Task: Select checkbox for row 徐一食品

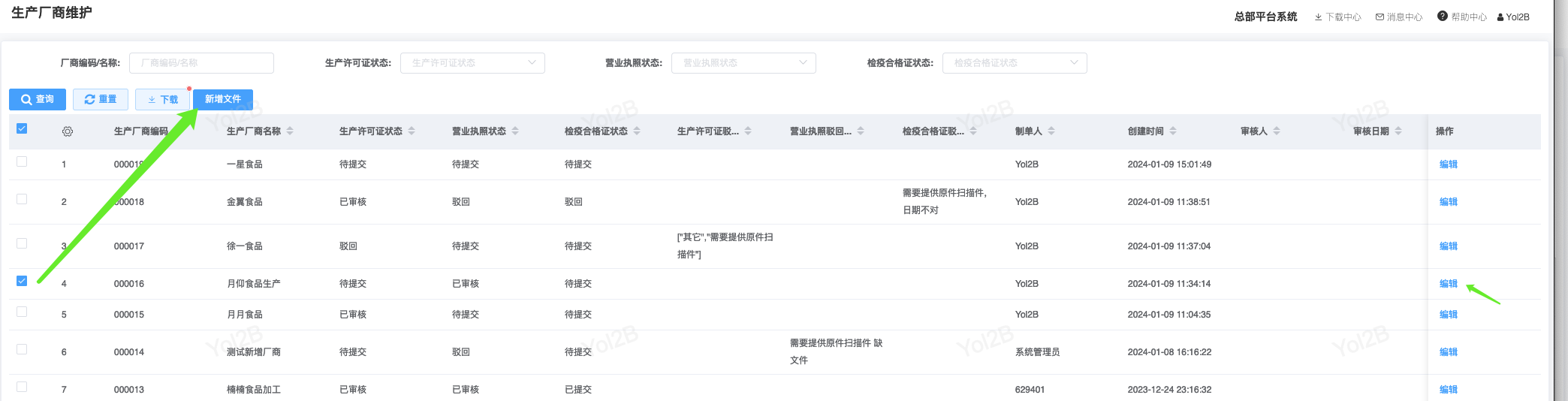Action: tap(22, 243)
